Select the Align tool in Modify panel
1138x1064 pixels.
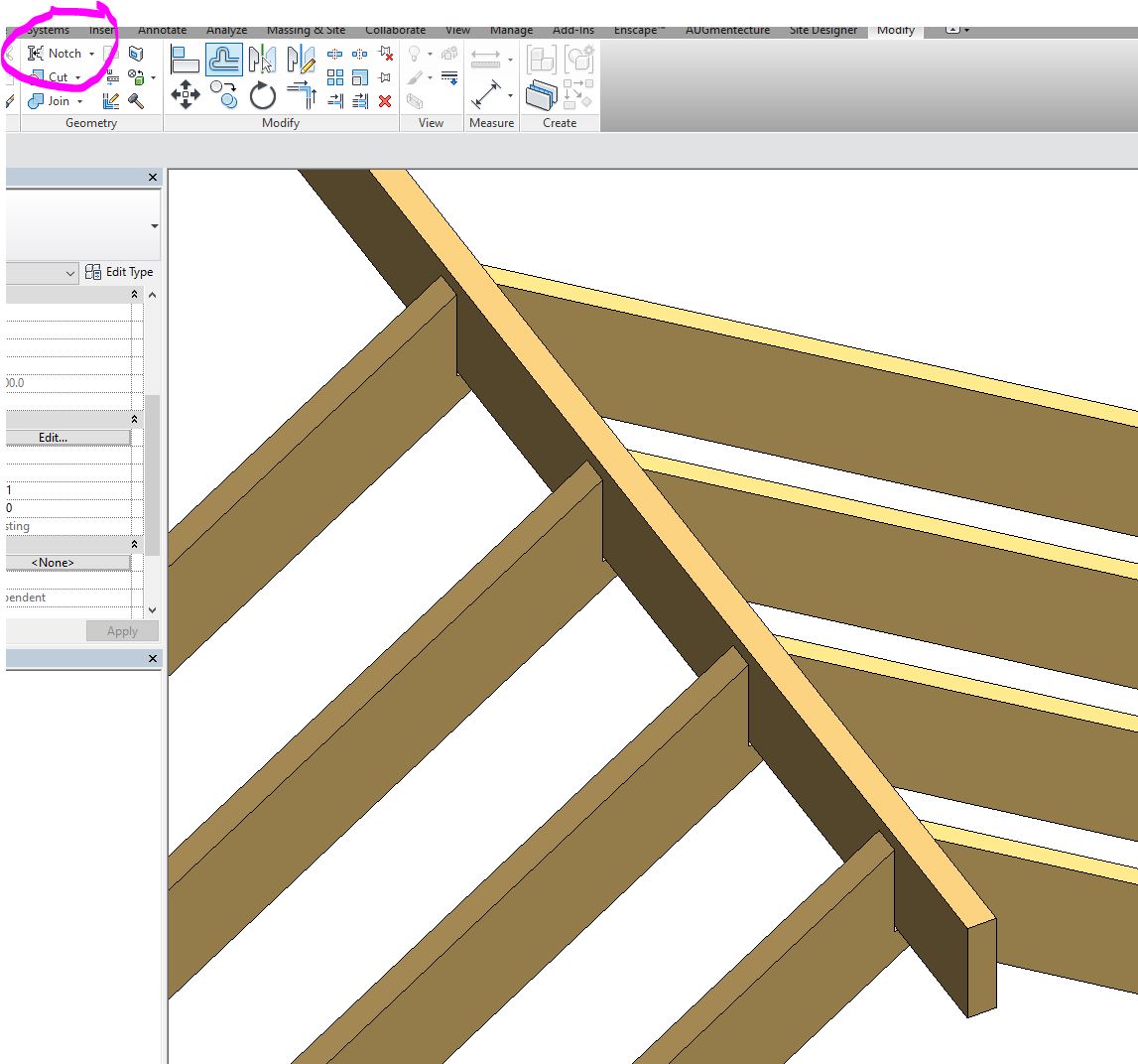185,60
